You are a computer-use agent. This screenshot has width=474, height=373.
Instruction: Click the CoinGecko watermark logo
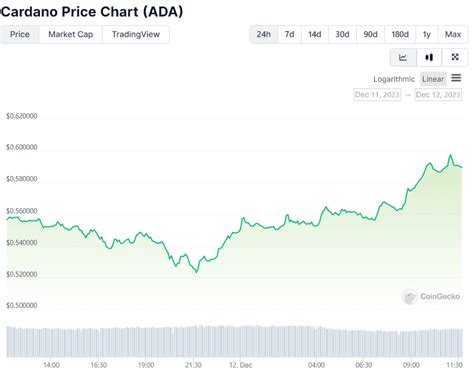coord(409,296)
